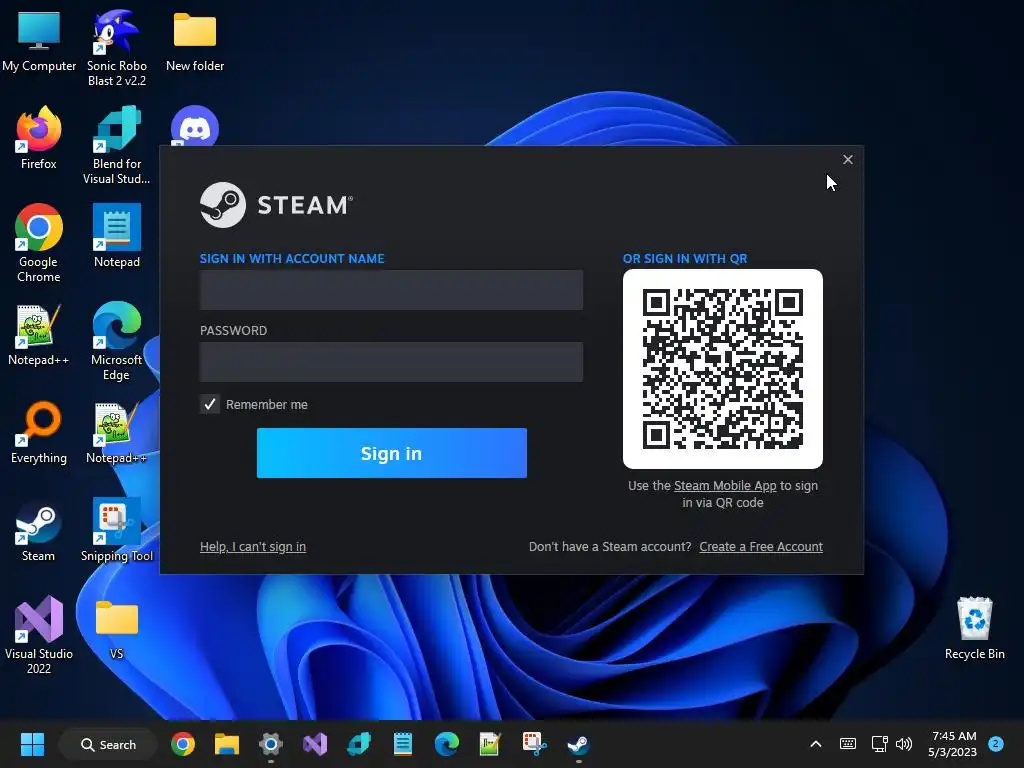
Task: Open Microsoft Edge from the taskbar
Action: click(x=447, y=744)
